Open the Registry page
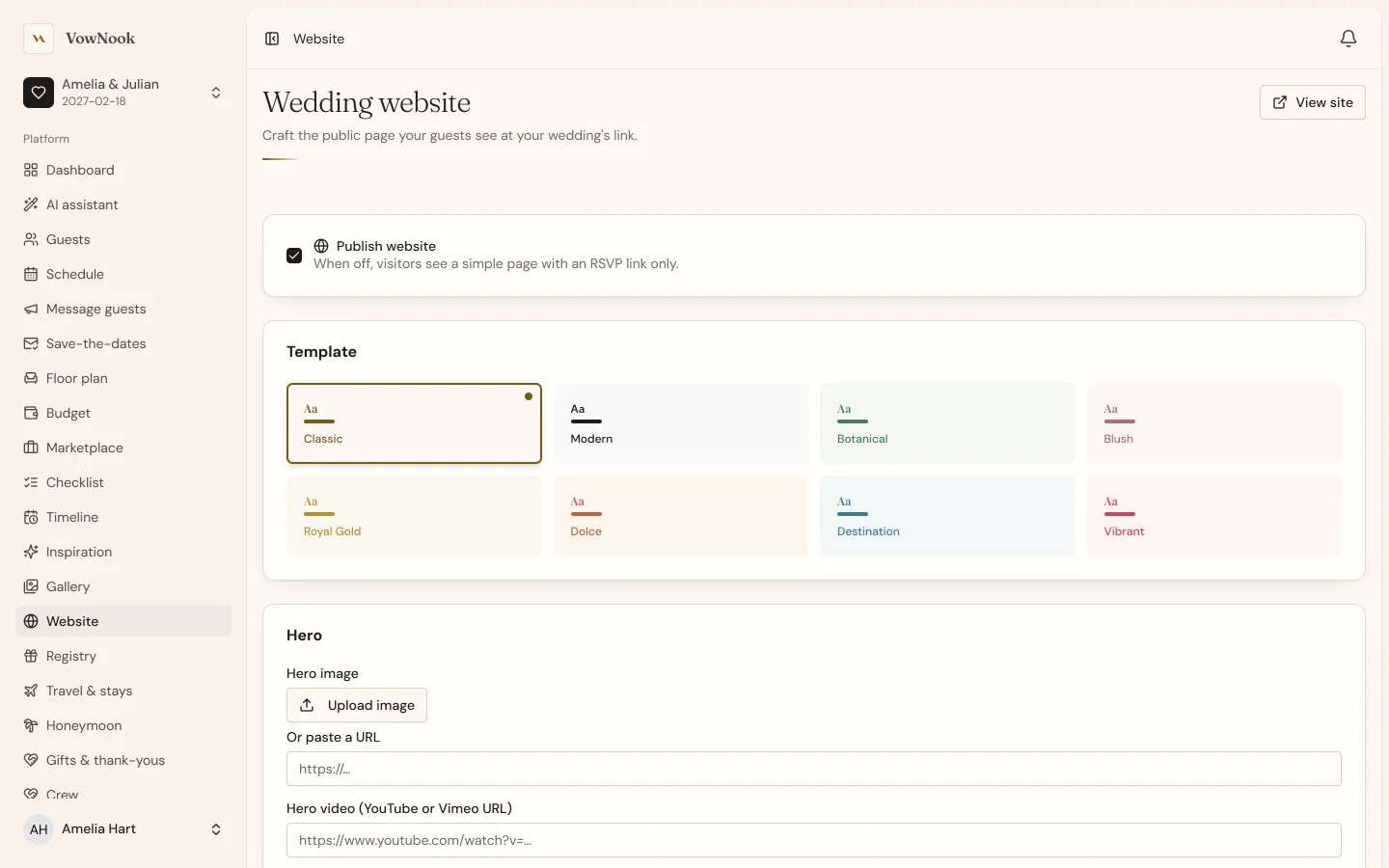 coord(123,656)
